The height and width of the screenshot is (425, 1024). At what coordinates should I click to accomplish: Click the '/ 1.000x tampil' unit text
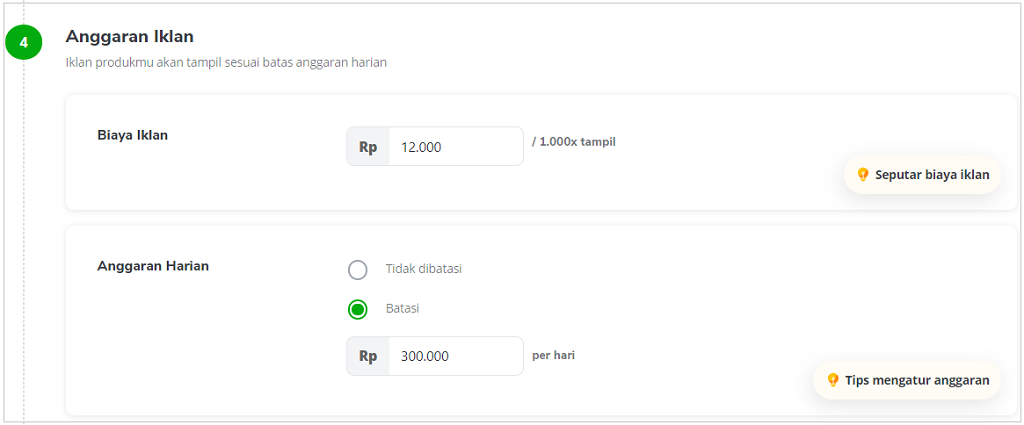573,143
